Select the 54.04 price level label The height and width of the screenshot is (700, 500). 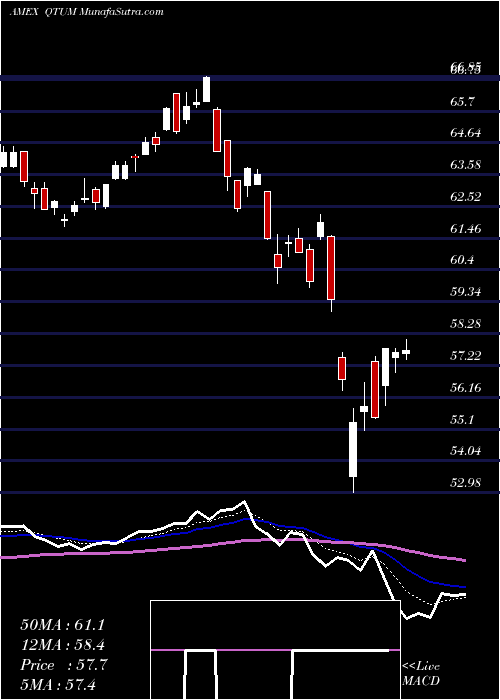pyautogui.click(x=467, y=451)
